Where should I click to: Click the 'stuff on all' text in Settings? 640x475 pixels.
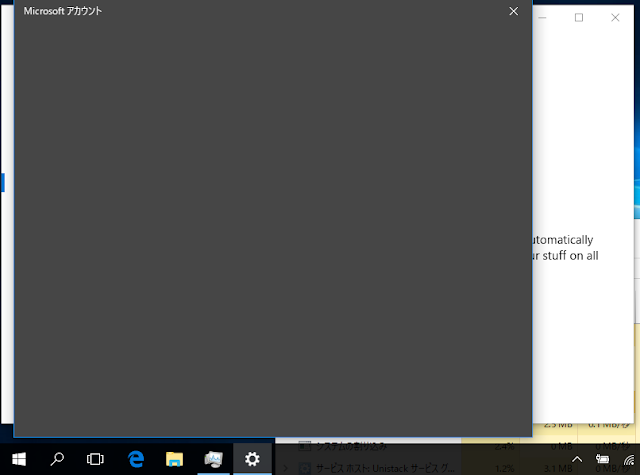click(571, 256)
